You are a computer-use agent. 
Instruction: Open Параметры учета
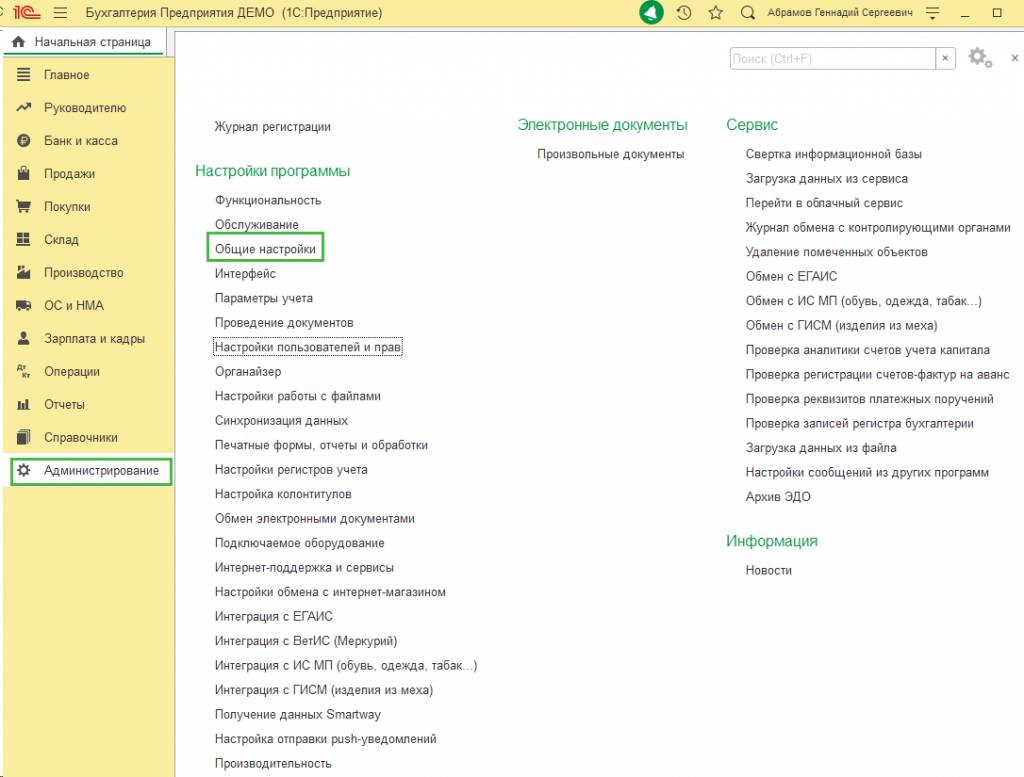(264, 298)
